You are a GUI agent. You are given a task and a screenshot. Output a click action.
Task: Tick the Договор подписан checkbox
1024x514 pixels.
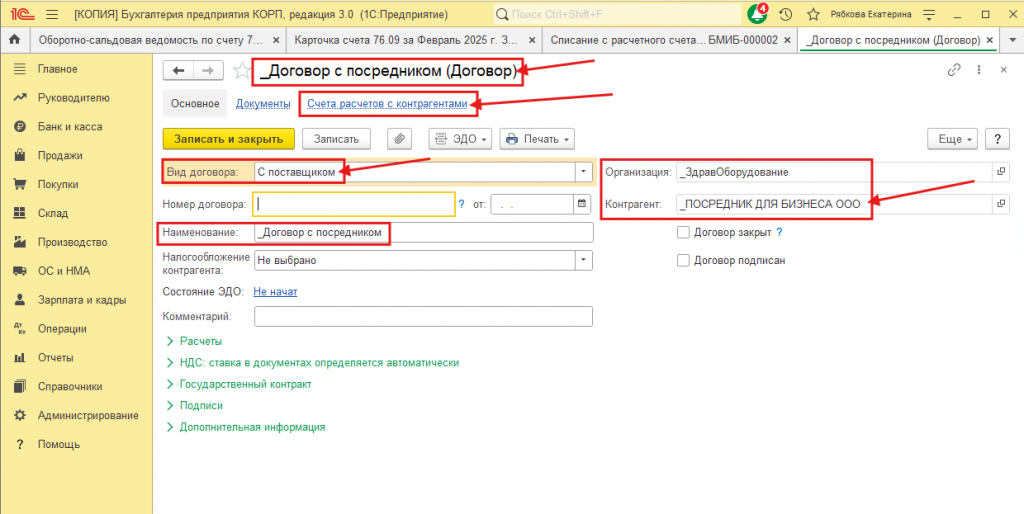683,261
